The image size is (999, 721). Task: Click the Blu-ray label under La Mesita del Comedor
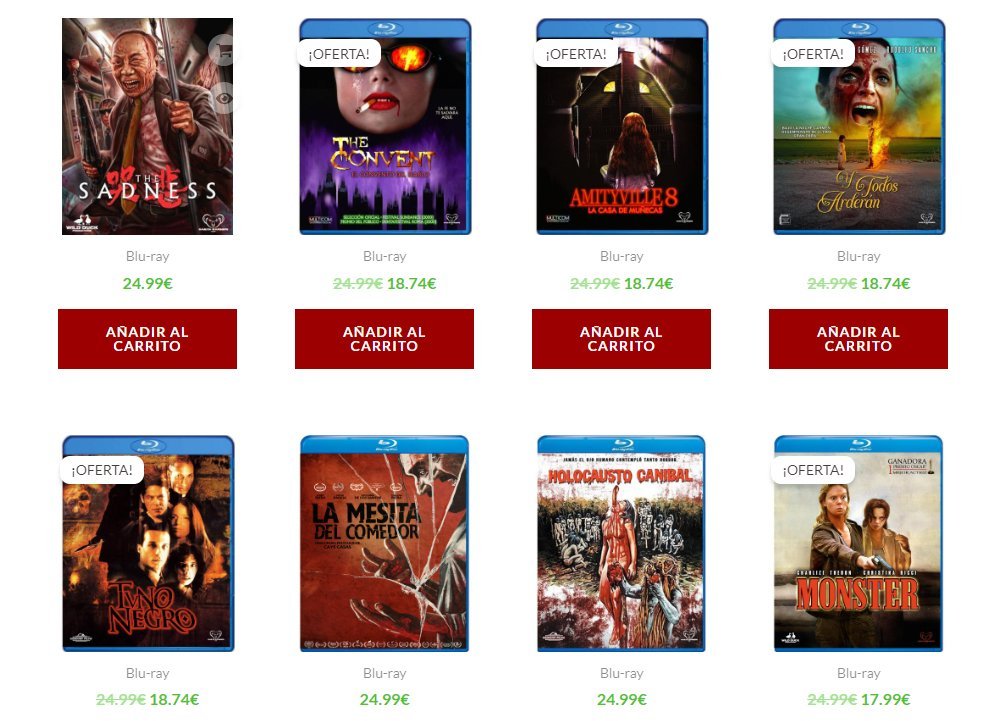tap(384, 673)
